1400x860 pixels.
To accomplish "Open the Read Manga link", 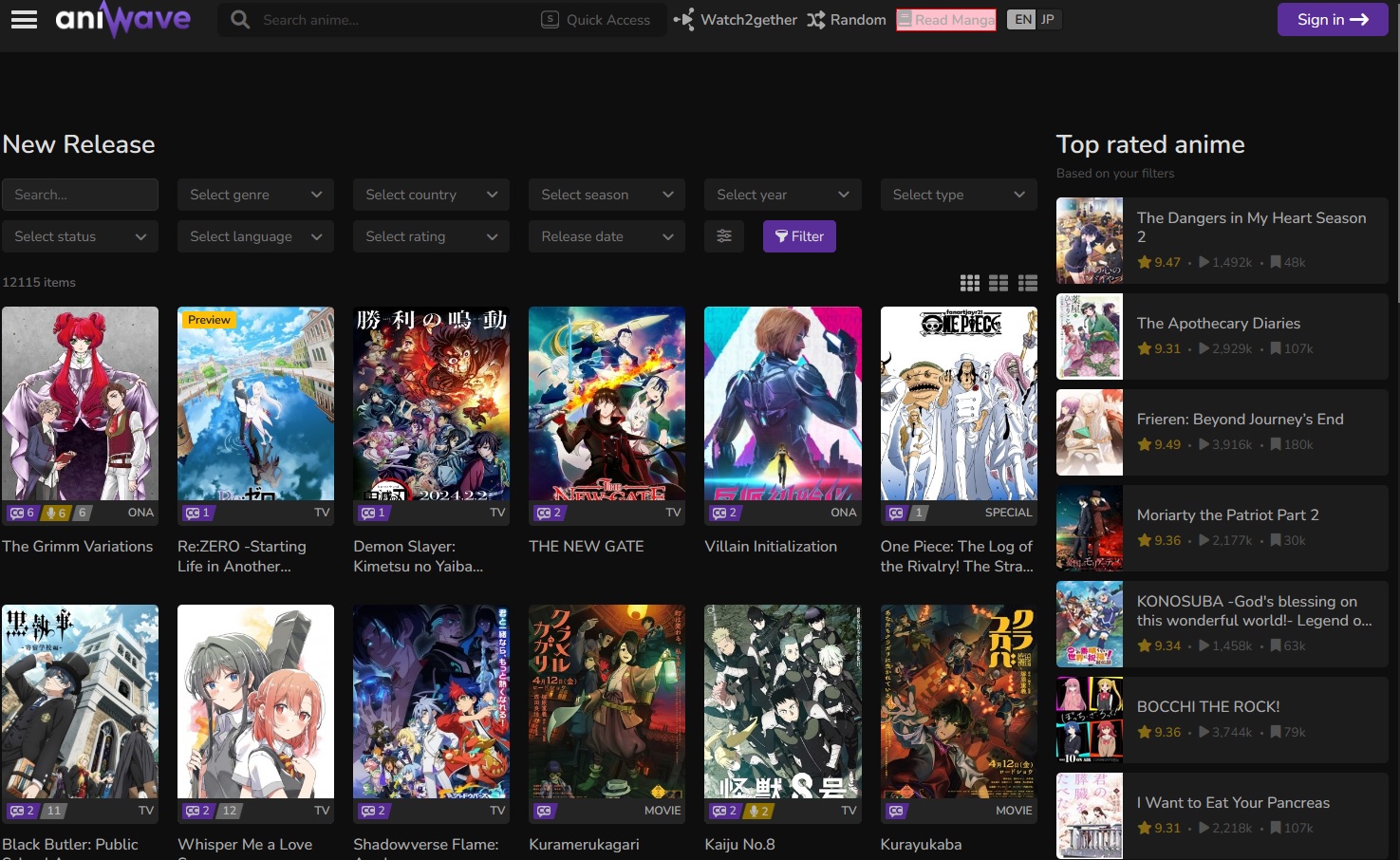I will tap(946, 19).
